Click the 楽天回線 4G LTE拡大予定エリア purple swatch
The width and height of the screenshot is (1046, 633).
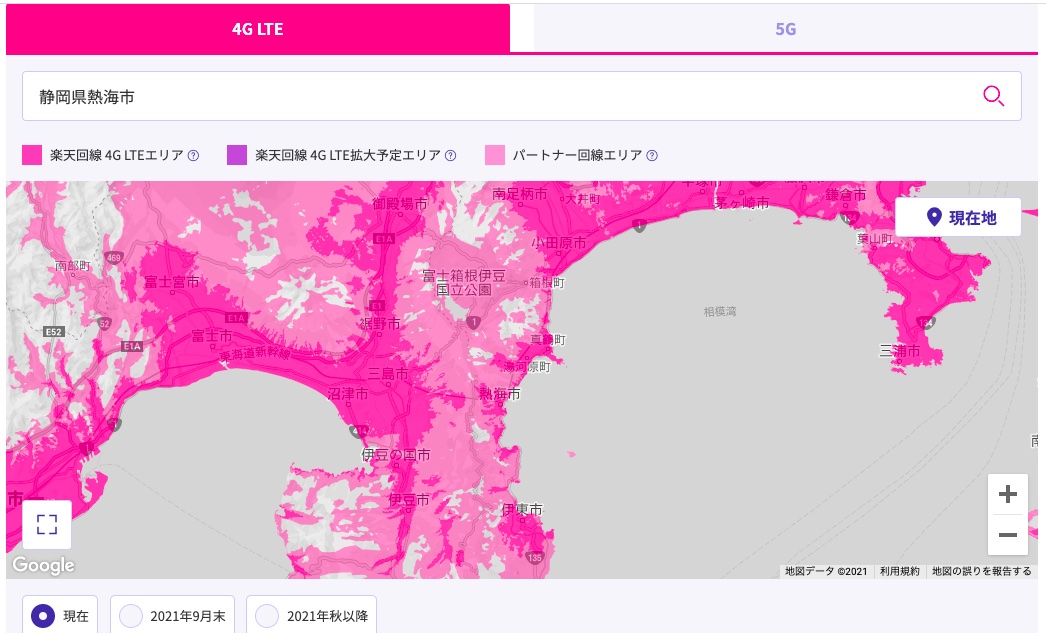237,155
